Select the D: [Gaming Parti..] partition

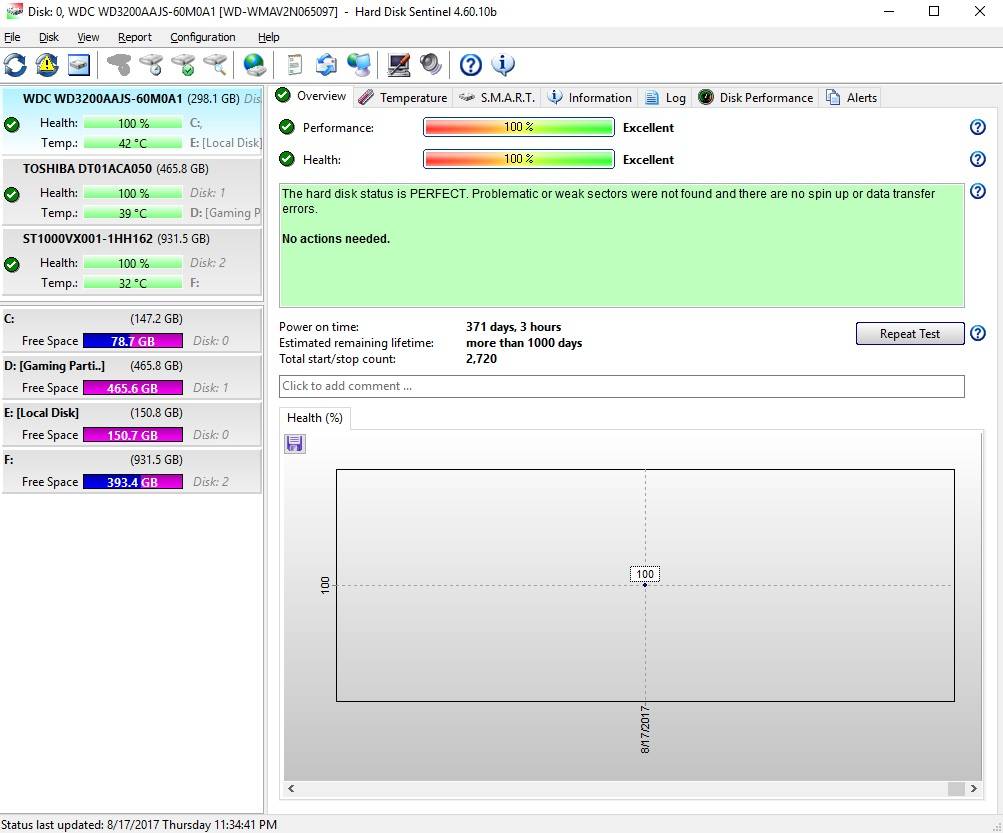(x=132, y=377)
